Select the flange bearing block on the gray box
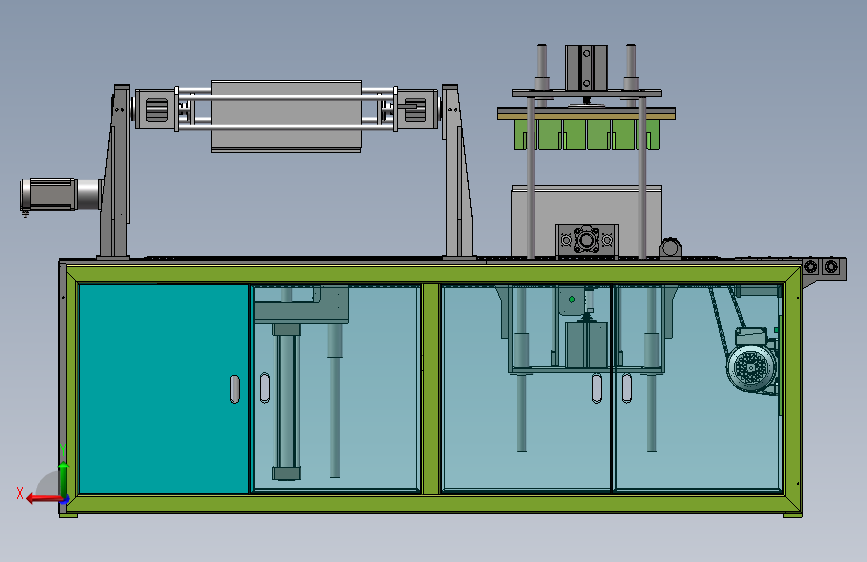 587,241
